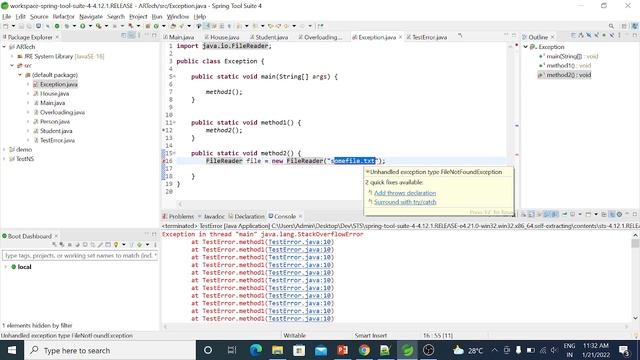Click the New file toolbar icon
Screen dimensions: 640x360
point(6,26)
